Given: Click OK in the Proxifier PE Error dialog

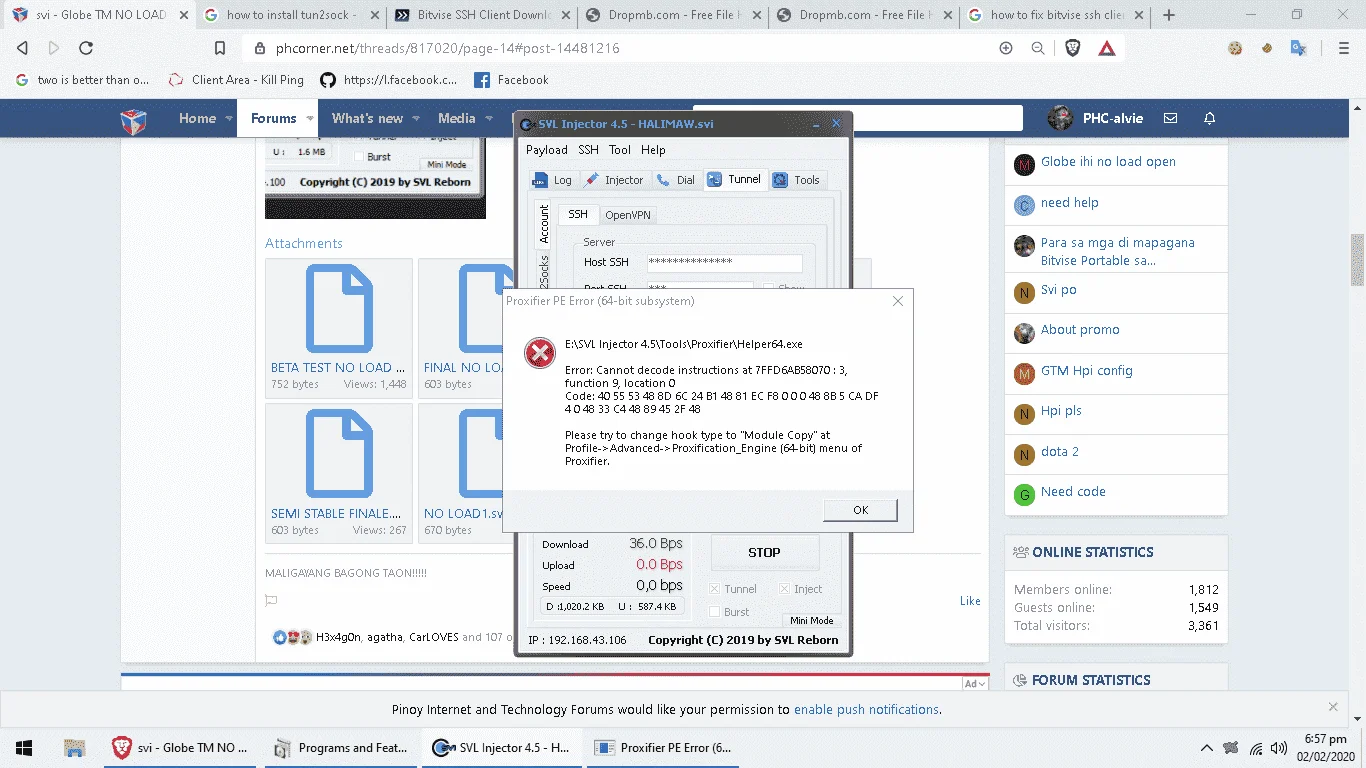Looking at the screenshot, I should [860, 510].
